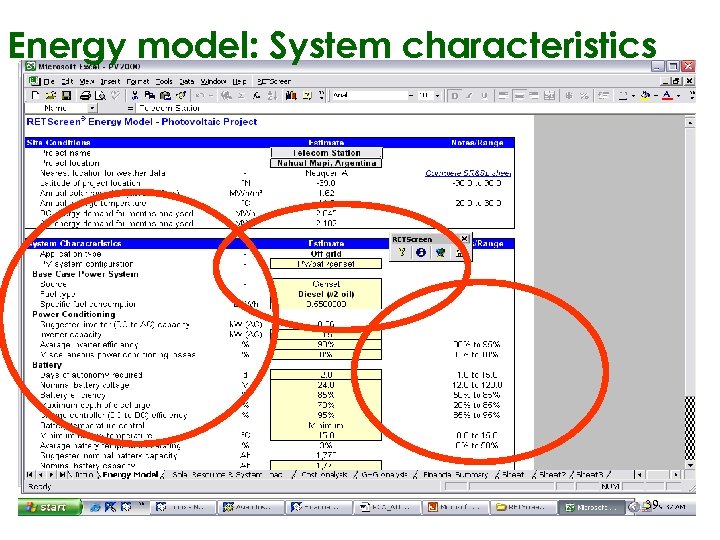Open the File menu
This screenshot has height=540, width=720.
coord(49,82)
